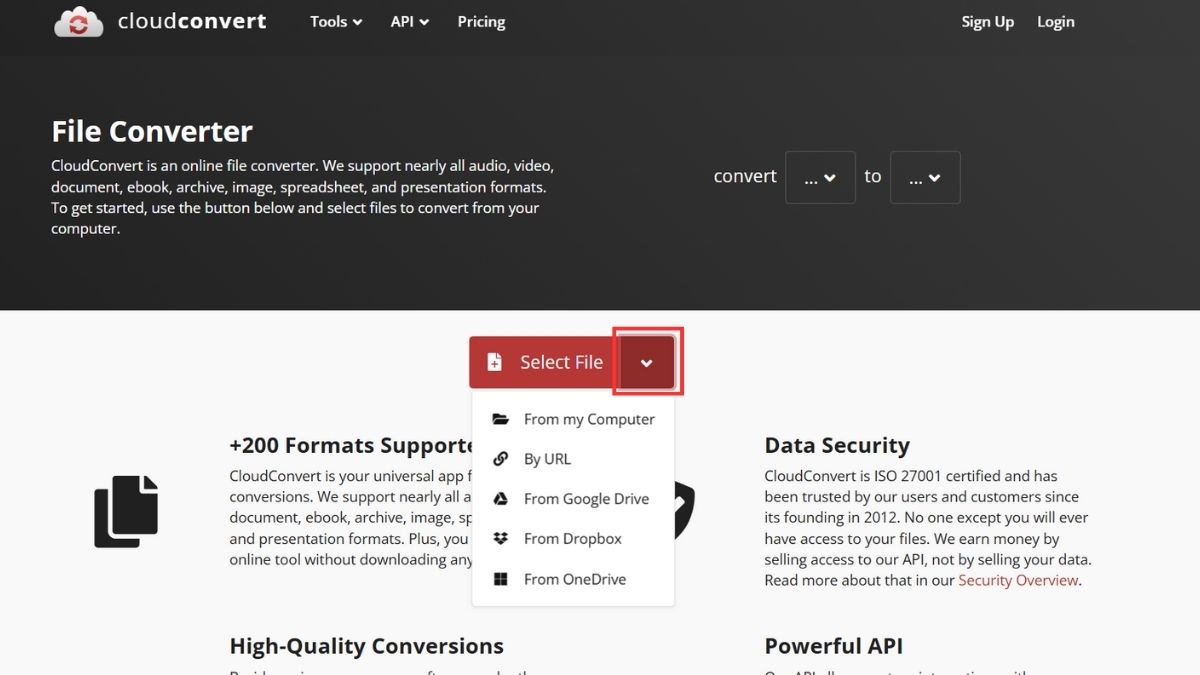This screenshot has height=675, width=1200.
Task: Click the Login link
Action: click(1056, 21)
